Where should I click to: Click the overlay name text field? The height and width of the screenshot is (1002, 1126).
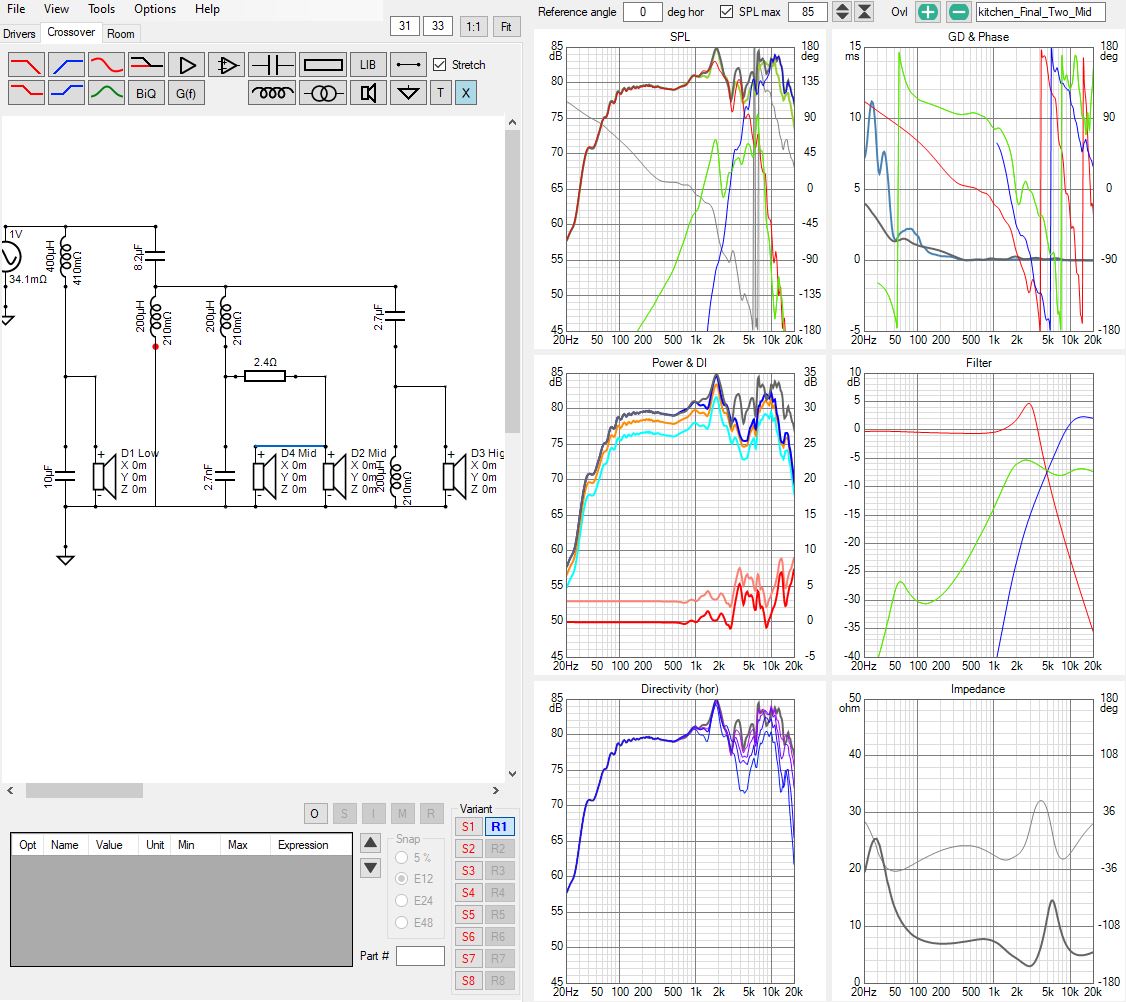pyautogui.click(x=1040, y=11)
